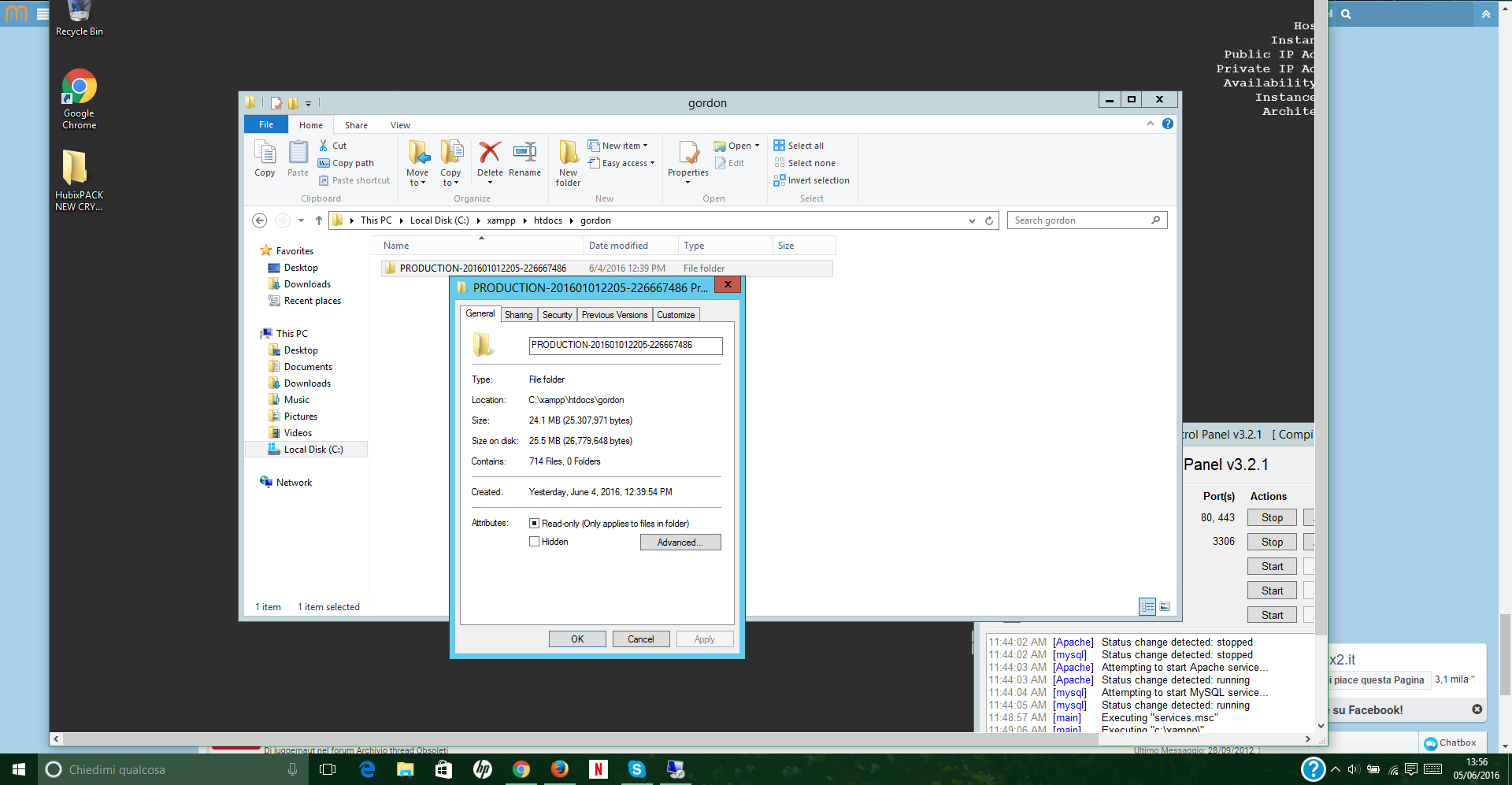Open Task View on taskbar
The image size is (1512, 785).
coord(328,769)
